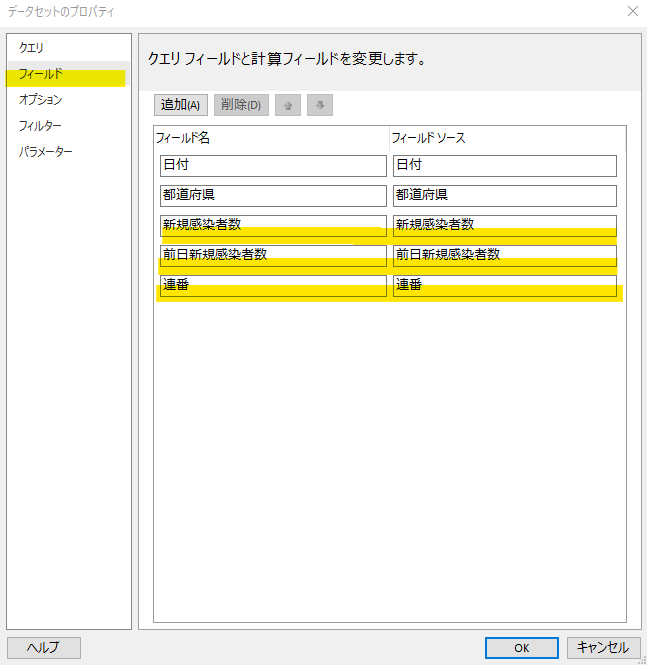Switch to the オプション page
The height and width of the screenshot is (665, 647).
pos(41,100)
